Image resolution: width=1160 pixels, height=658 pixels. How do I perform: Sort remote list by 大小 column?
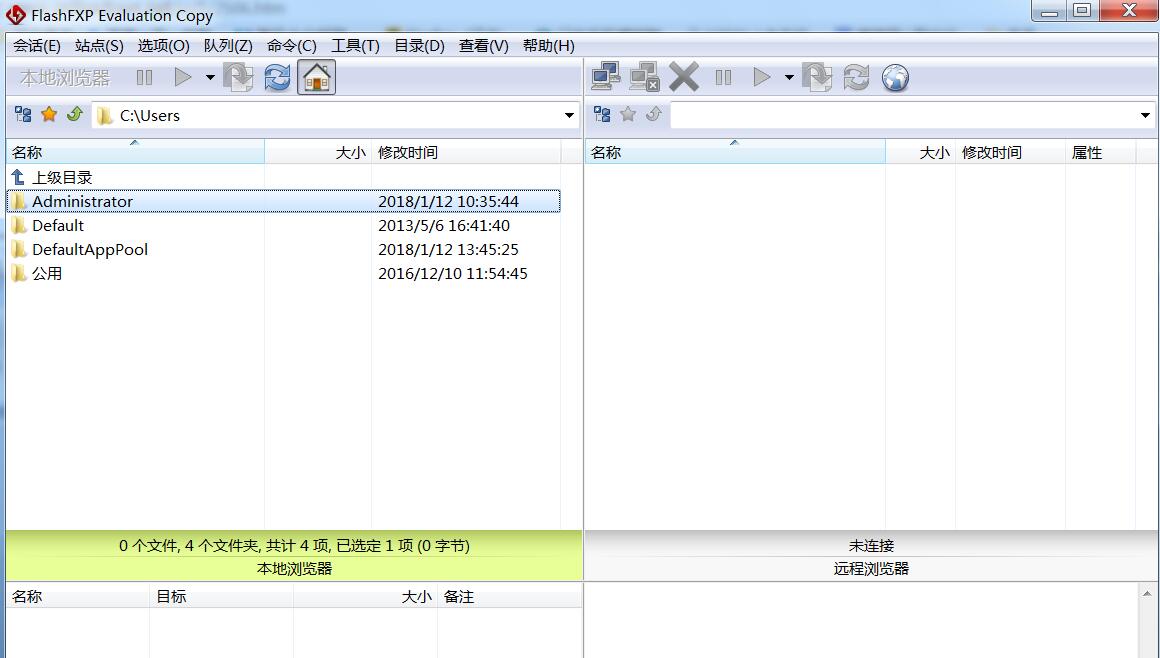click(920, 152)
